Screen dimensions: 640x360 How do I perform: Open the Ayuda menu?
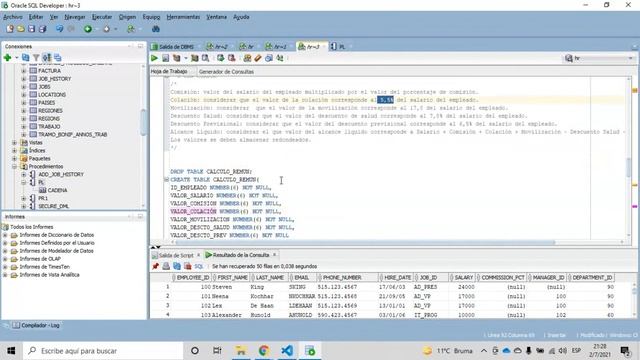click(x=241, y=17)
